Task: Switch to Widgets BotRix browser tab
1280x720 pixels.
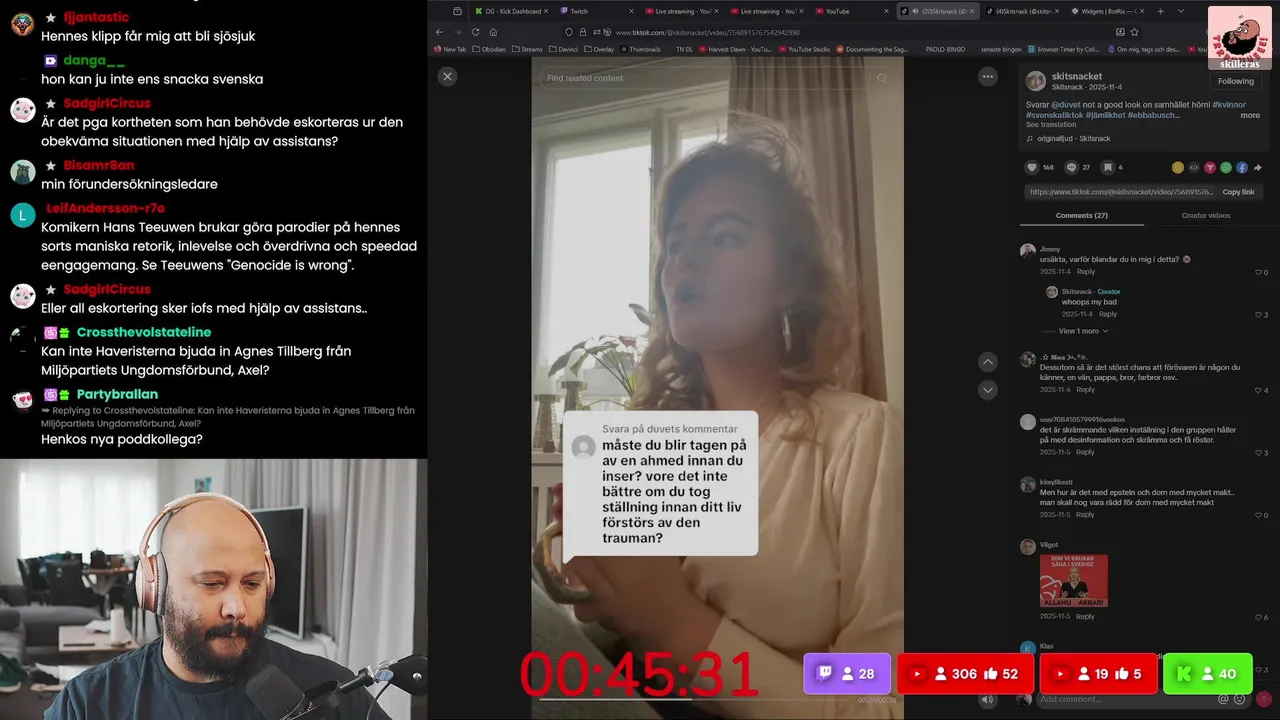Action: [x=1105, y=11]
